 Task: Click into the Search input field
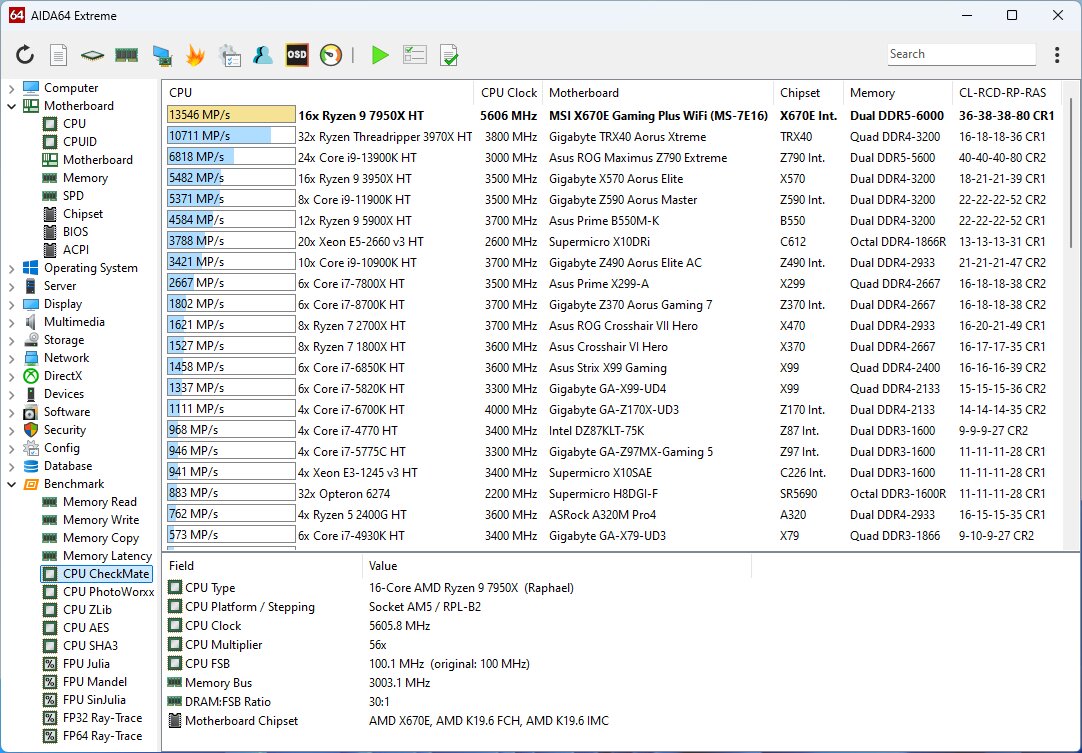tap(960, 54)
